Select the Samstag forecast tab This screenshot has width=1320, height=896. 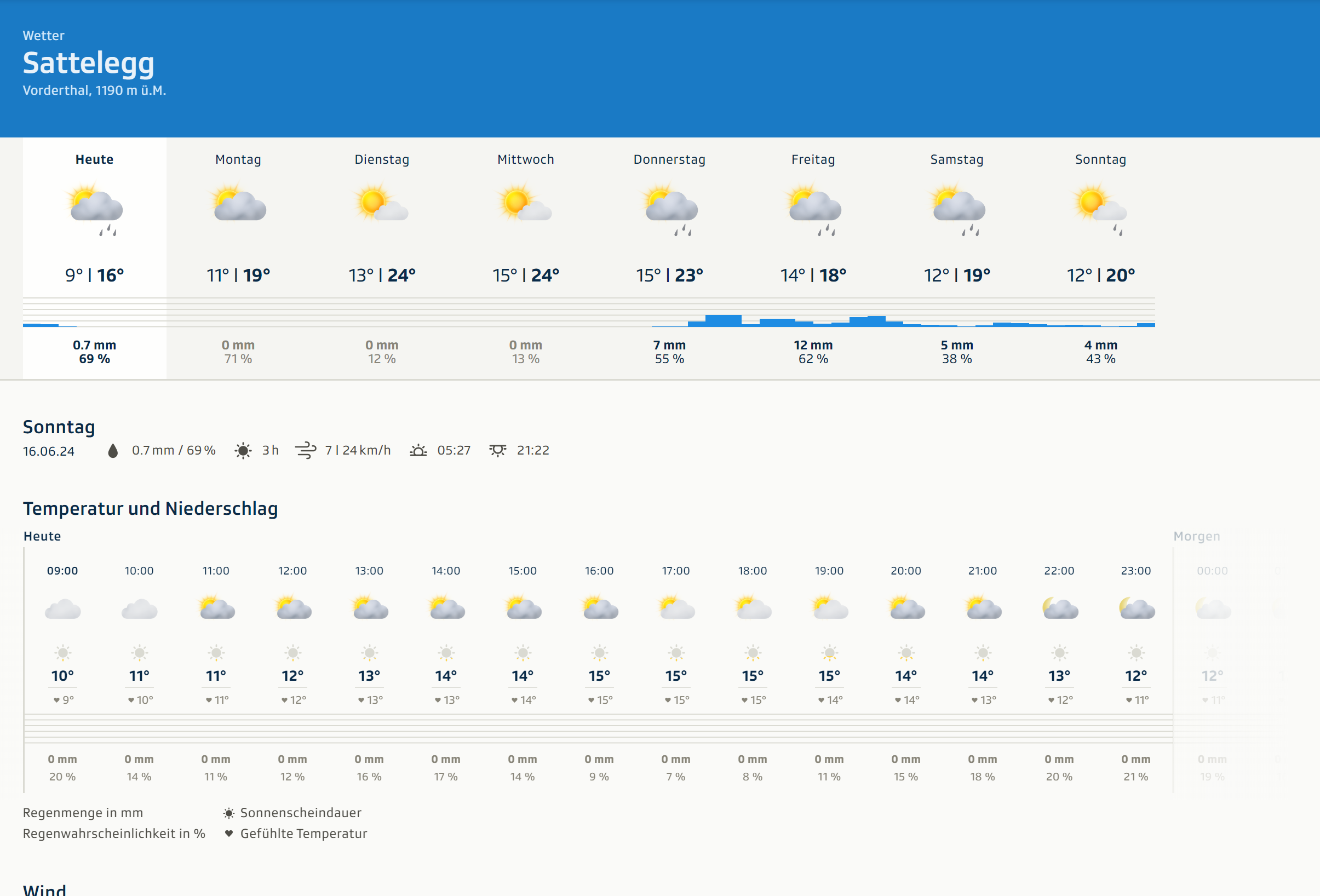click(956, 159)
